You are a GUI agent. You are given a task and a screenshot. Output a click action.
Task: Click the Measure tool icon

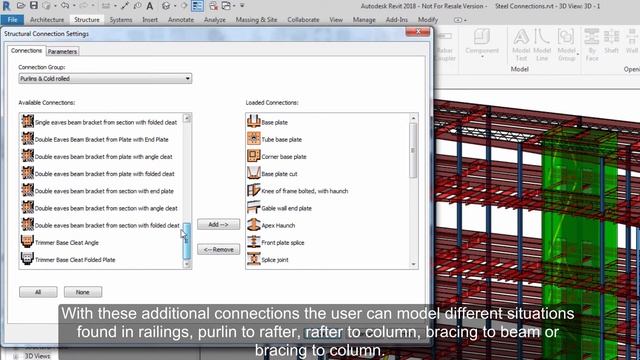tap(106, 6)
